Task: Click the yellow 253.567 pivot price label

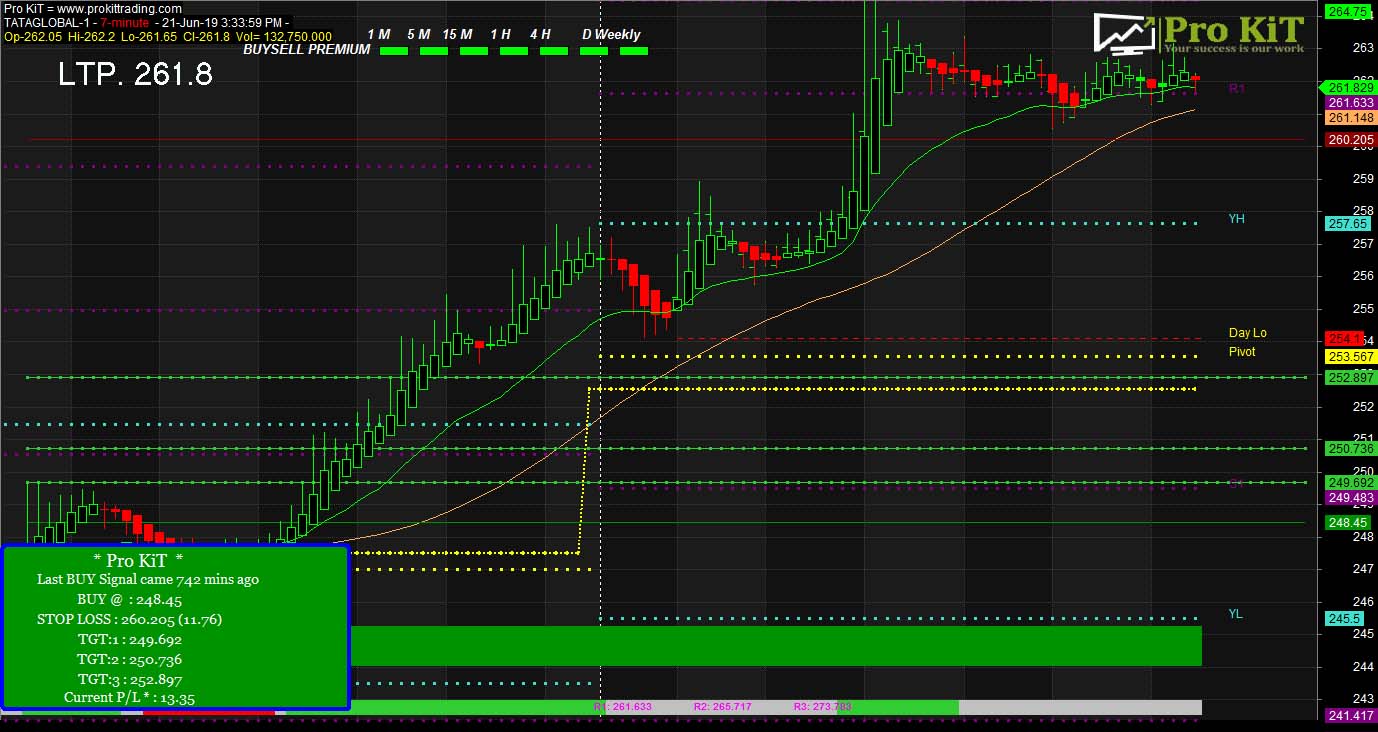Action: point(1350,357)
